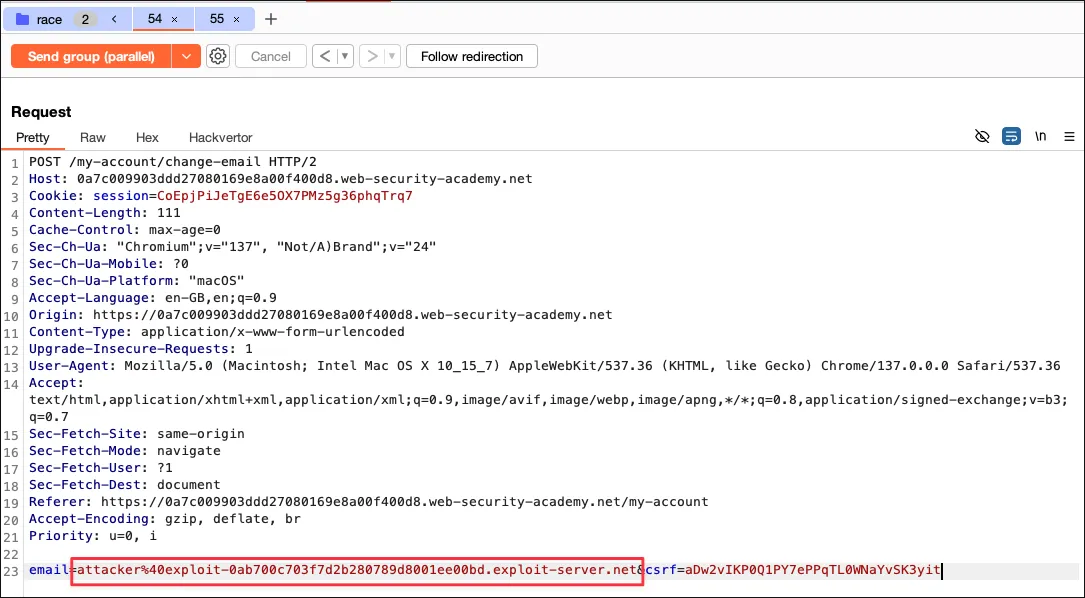
Task: Add a new Repeater tab with plus
Action: click(270, 19)
